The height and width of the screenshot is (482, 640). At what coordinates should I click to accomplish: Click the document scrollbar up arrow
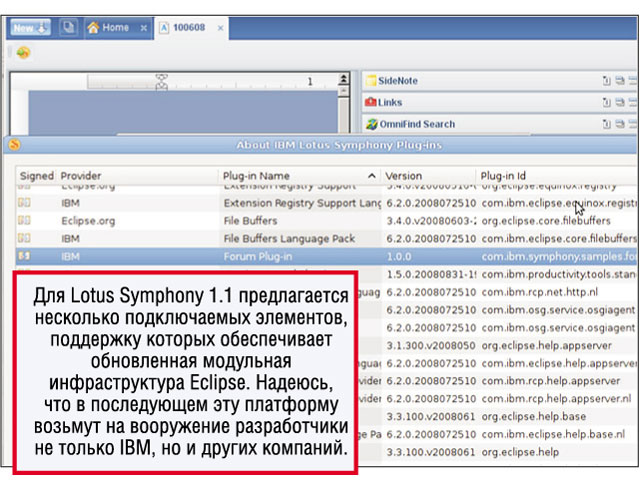pyautogui.click(x=344, y=90)
